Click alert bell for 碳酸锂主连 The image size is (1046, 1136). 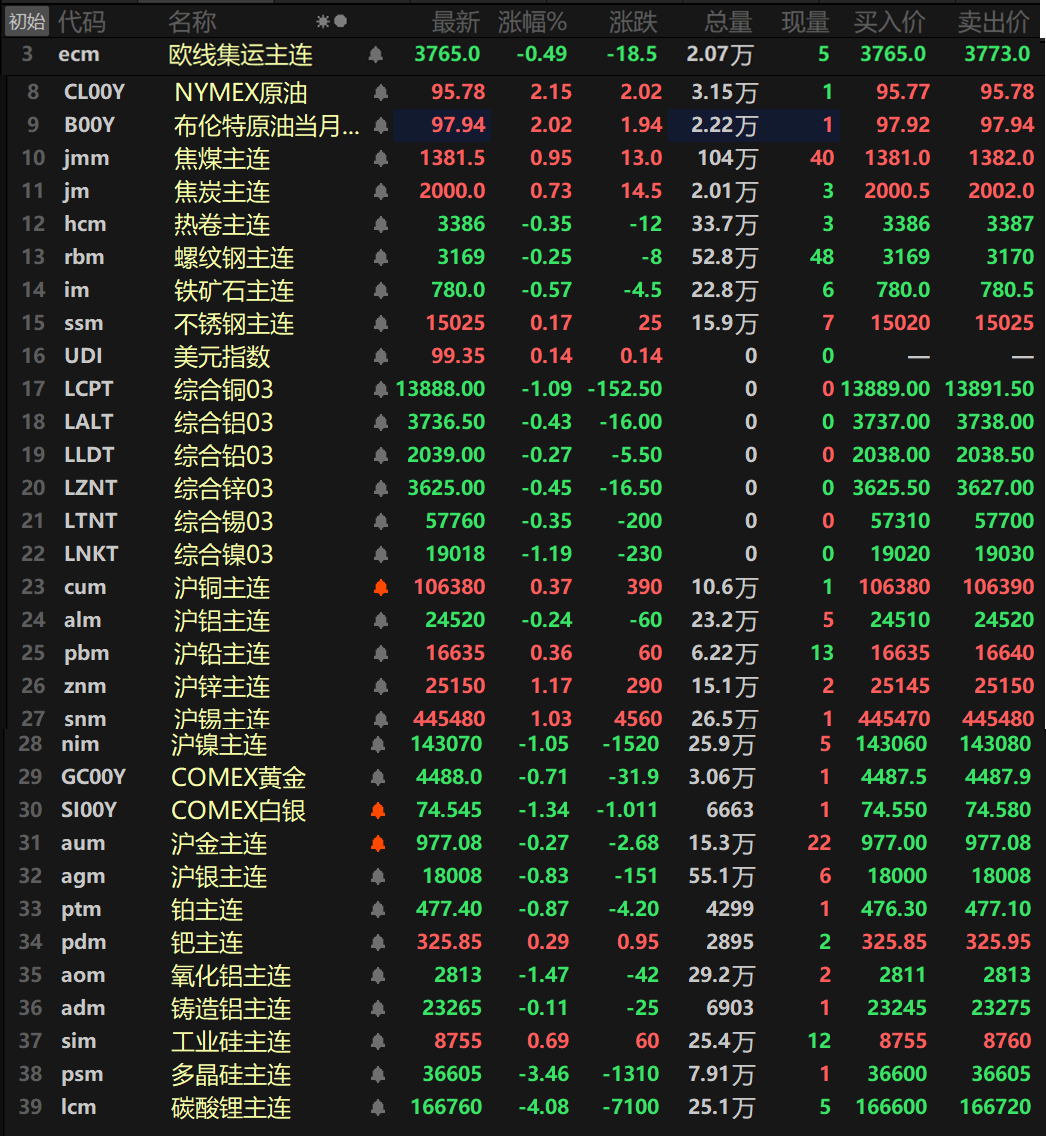(x=378, y=1108)
